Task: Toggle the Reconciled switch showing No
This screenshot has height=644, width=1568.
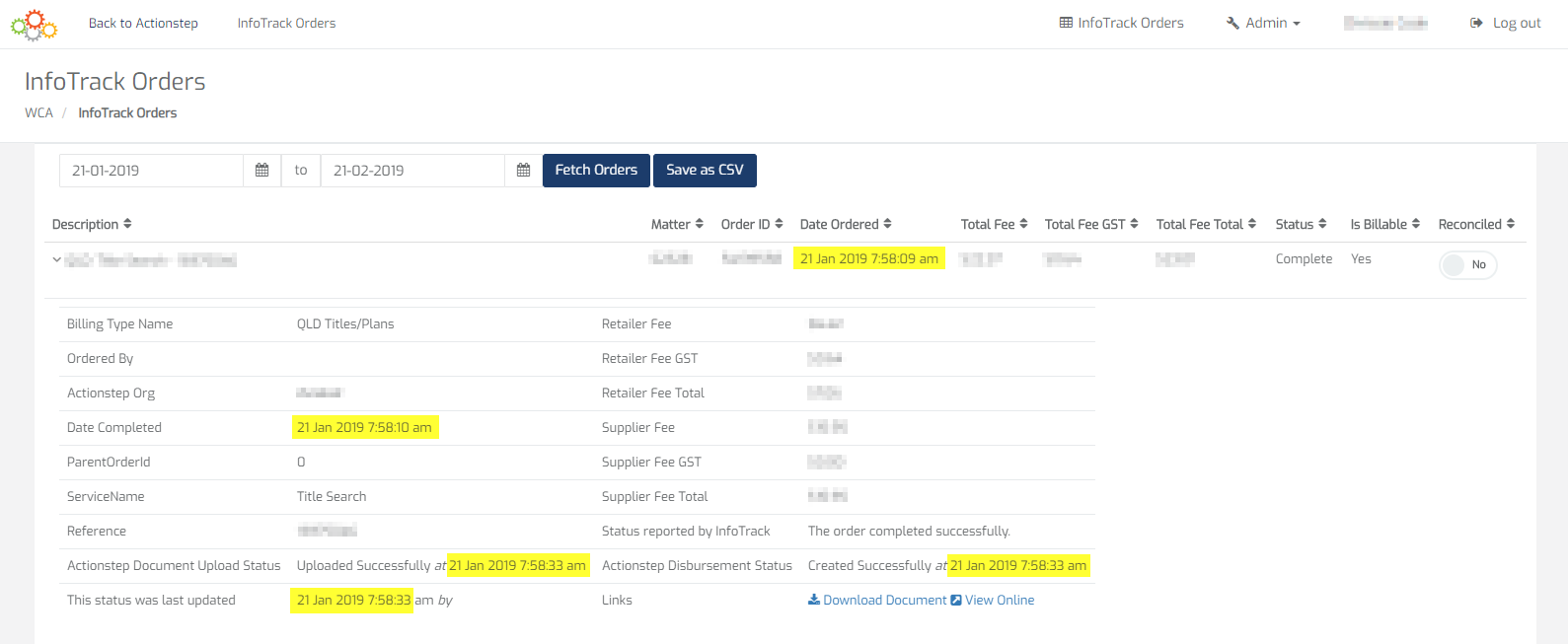Action: [1468, 264]
